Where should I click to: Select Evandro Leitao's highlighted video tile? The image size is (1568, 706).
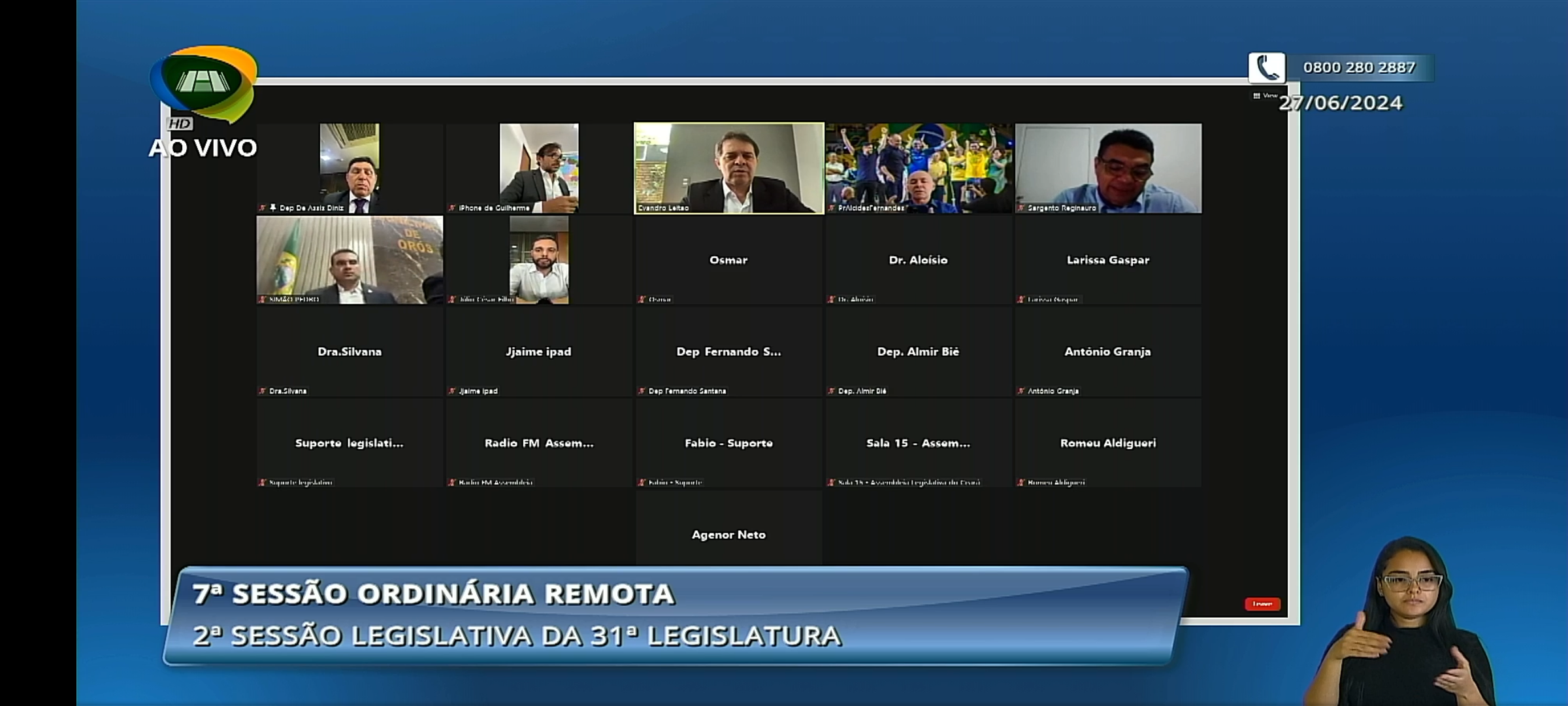[728, 168]
